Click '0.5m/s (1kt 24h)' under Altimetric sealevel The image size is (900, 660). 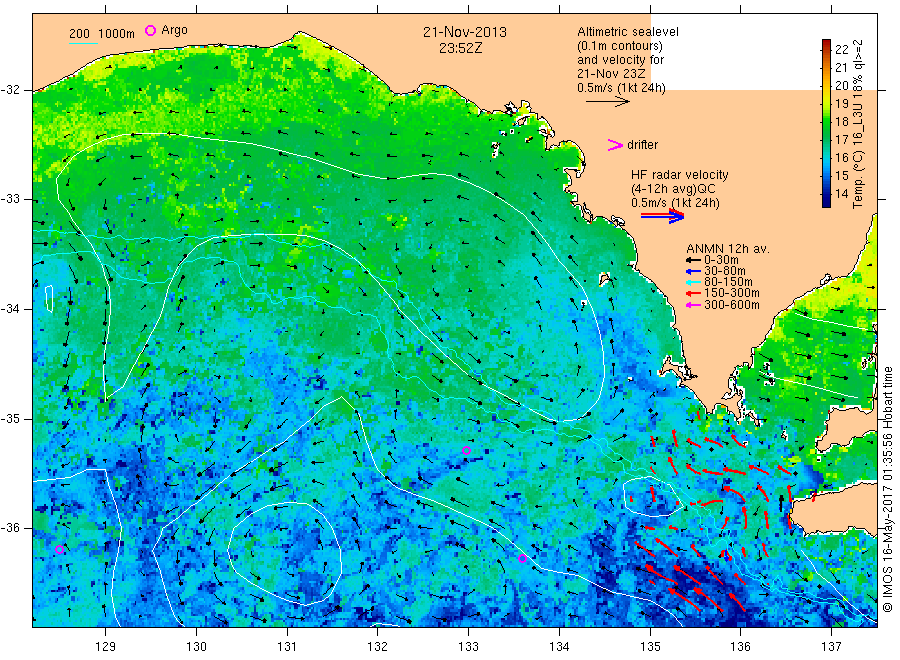[622, 88]
